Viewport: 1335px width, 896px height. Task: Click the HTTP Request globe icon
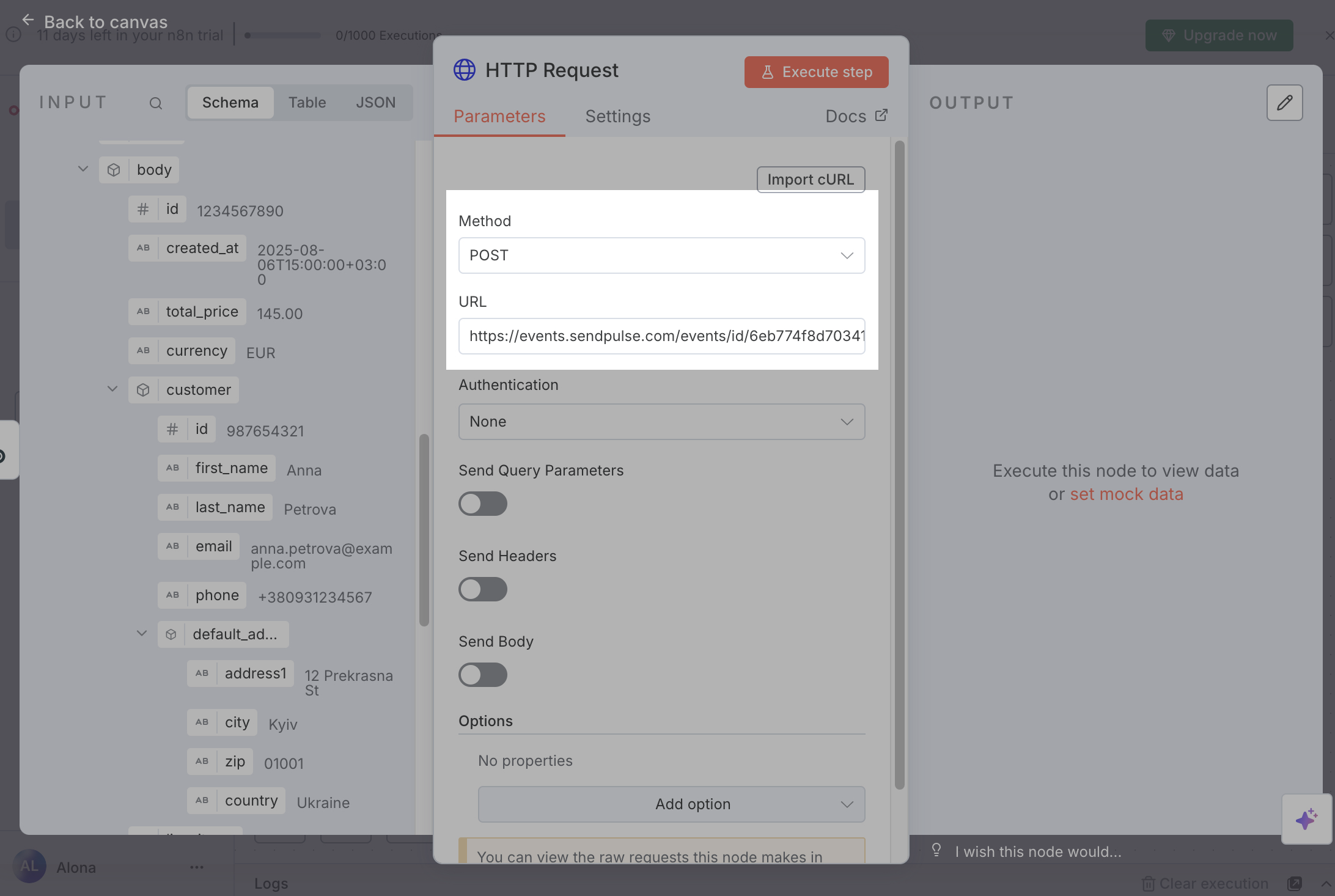pyautogui.click(x=465, y=70)
